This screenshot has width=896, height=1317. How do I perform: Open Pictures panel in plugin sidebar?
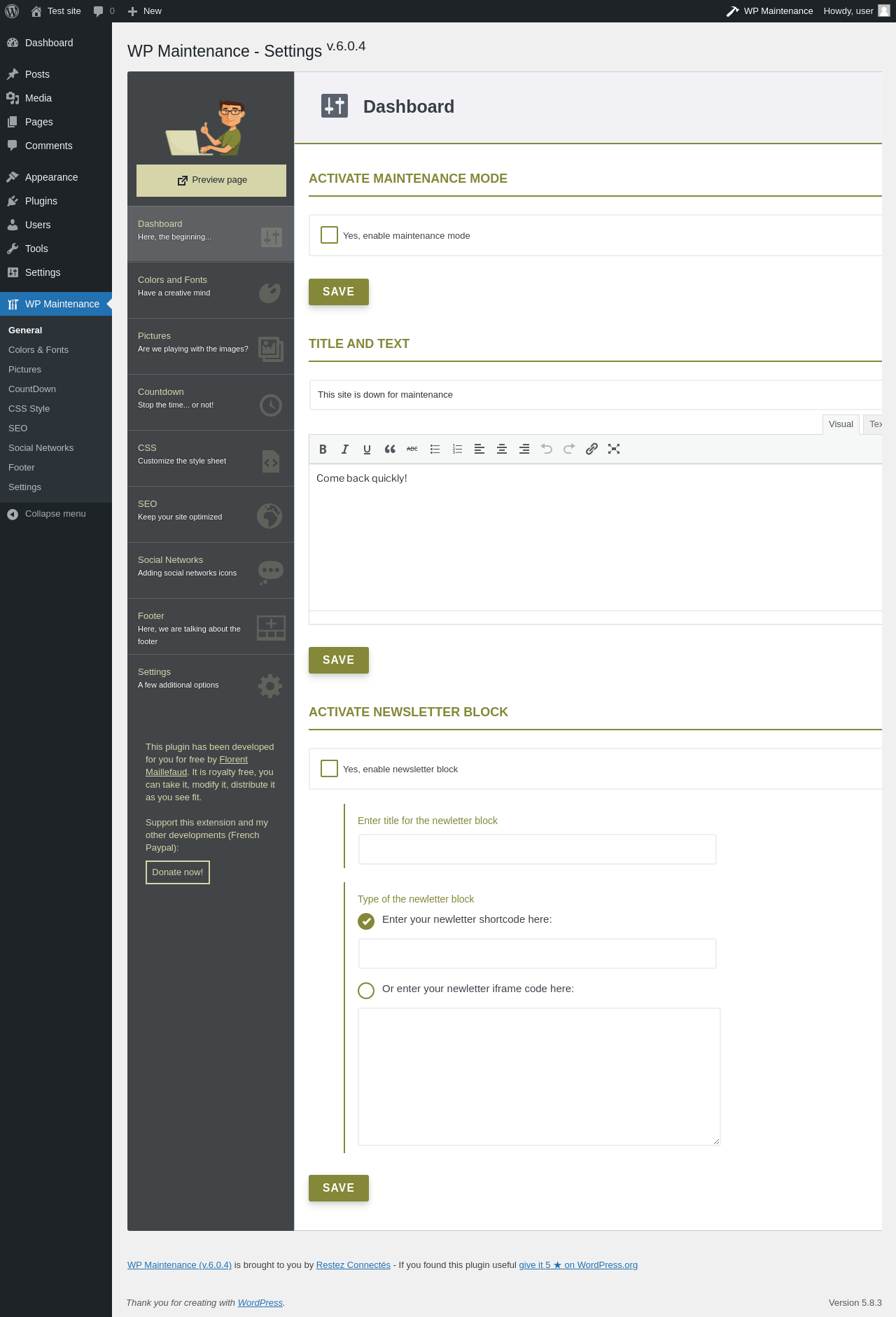pyautogui.click(x=211, y=346)
